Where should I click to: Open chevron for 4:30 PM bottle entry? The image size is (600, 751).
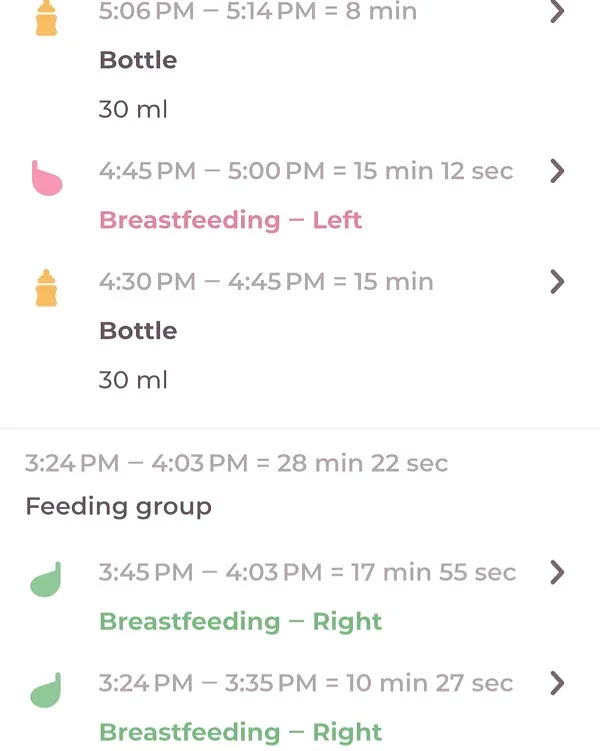click(x=557, y=282)
